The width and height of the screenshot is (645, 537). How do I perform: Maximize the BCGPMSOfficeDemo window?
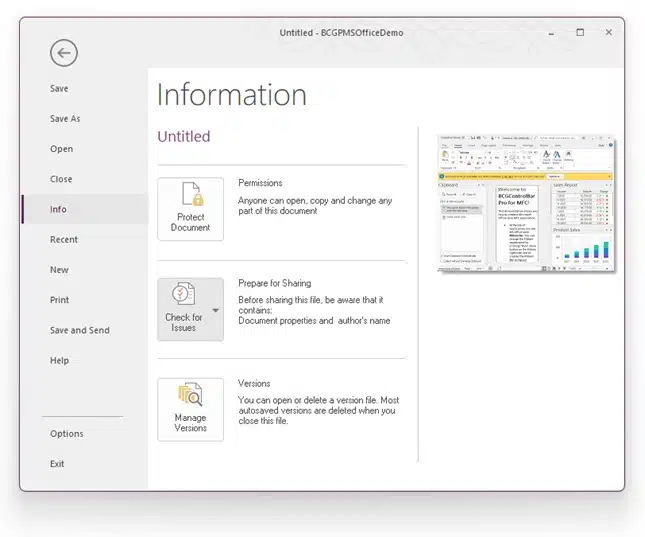(x=580, y=33)
